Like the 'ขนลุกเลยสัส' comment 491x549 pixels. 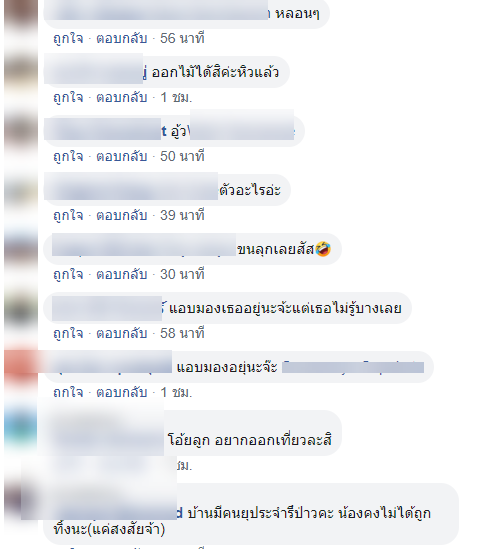pyautogui.click(x=68, y=274)
